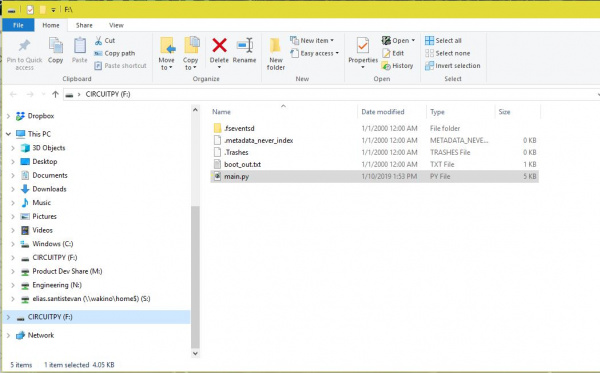Select Documents in the sidebar

44,175
